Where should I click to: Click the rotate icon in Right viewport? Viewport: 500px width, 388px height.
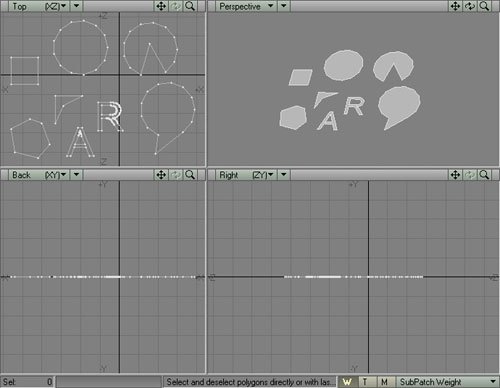tap(470, 175)
